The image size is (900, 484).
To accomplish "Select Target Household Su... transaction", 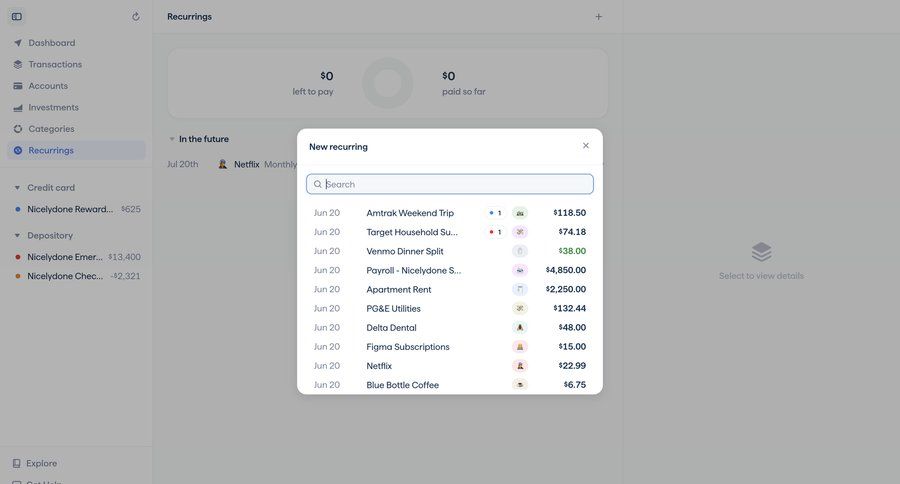I will [x=450, y=232].
